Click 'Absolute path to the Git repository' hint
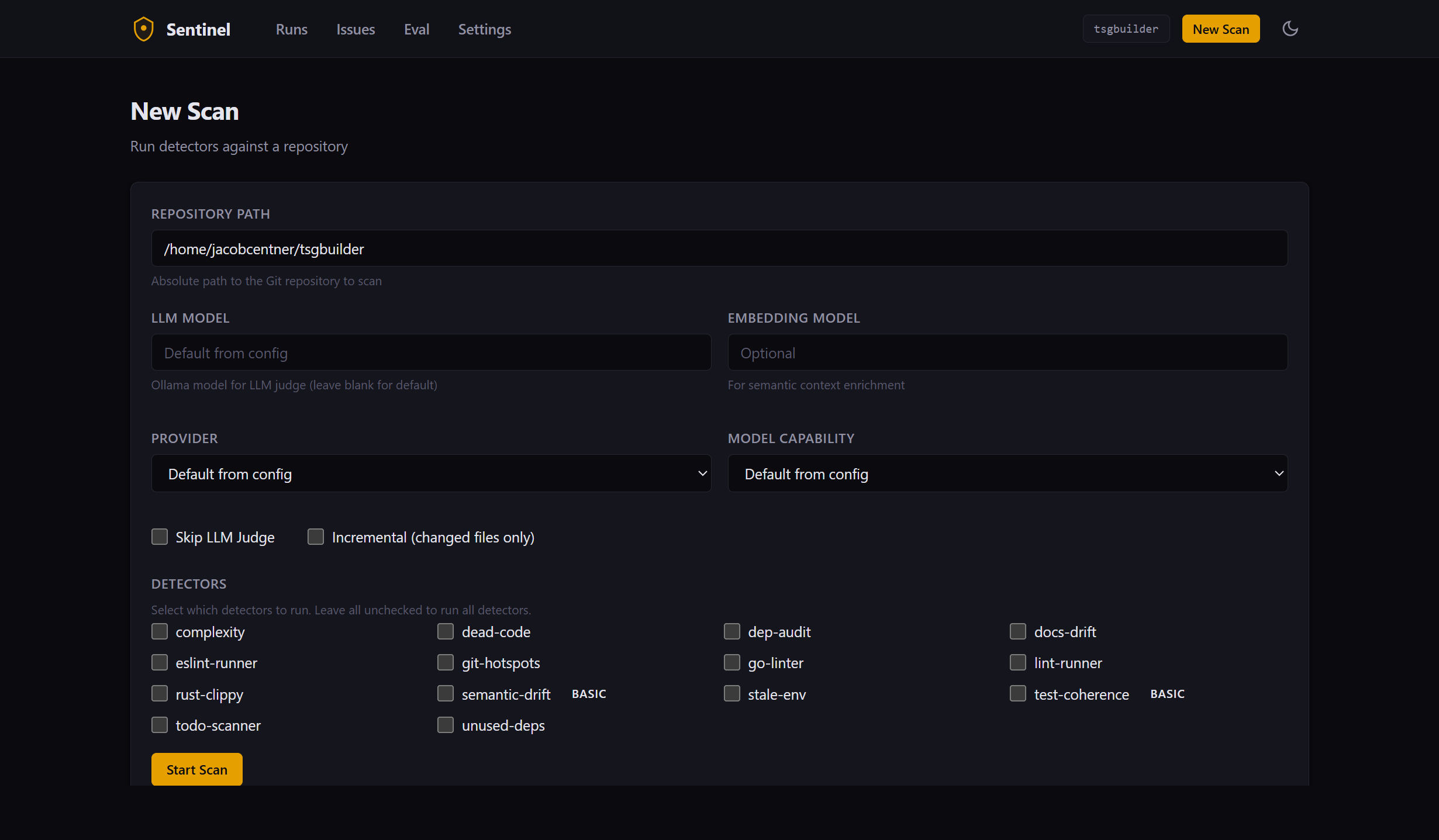1439x840 pixels. click(267, 281)
